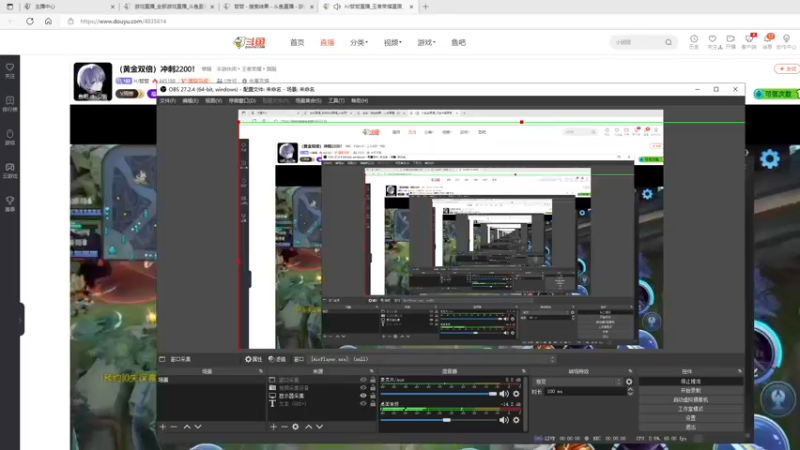Open 创作中心 icon on the Douyu header
This screenshot has width=800, height=450.
[786, 39]
